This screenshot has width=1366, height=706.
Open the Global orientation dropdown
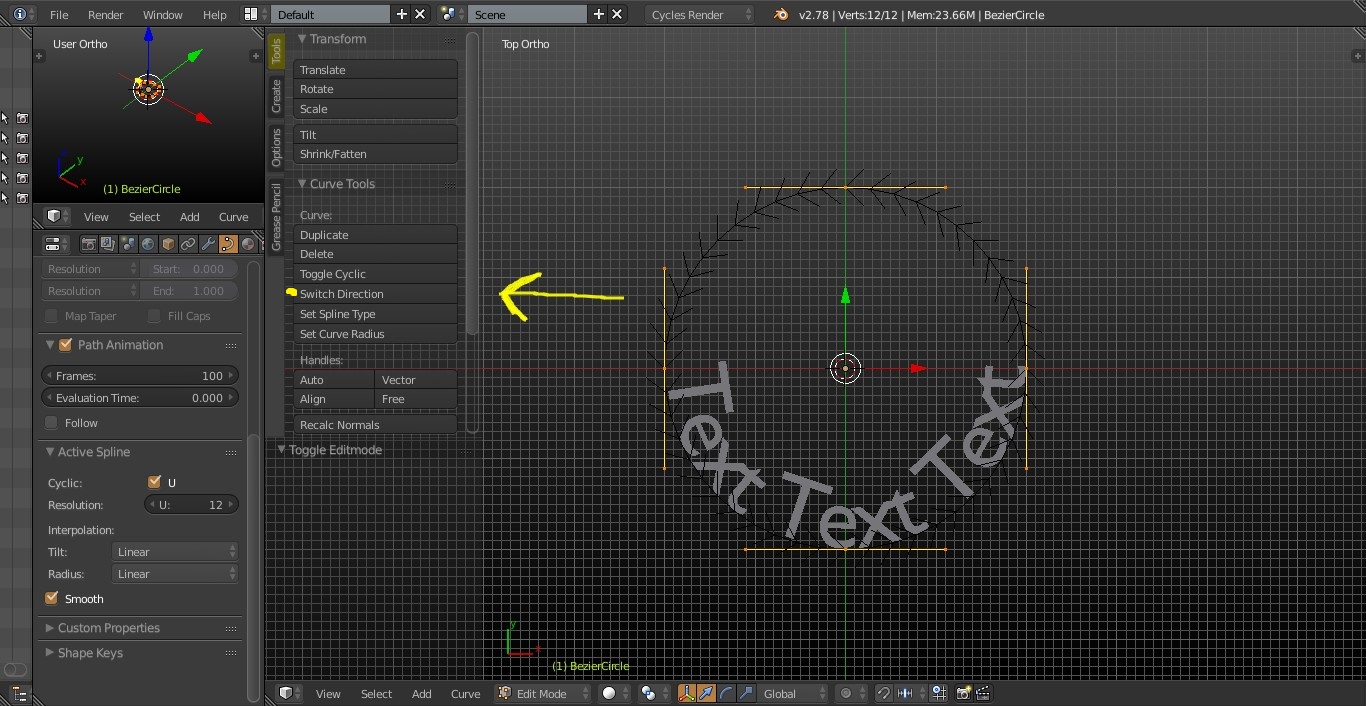point(794,693)
